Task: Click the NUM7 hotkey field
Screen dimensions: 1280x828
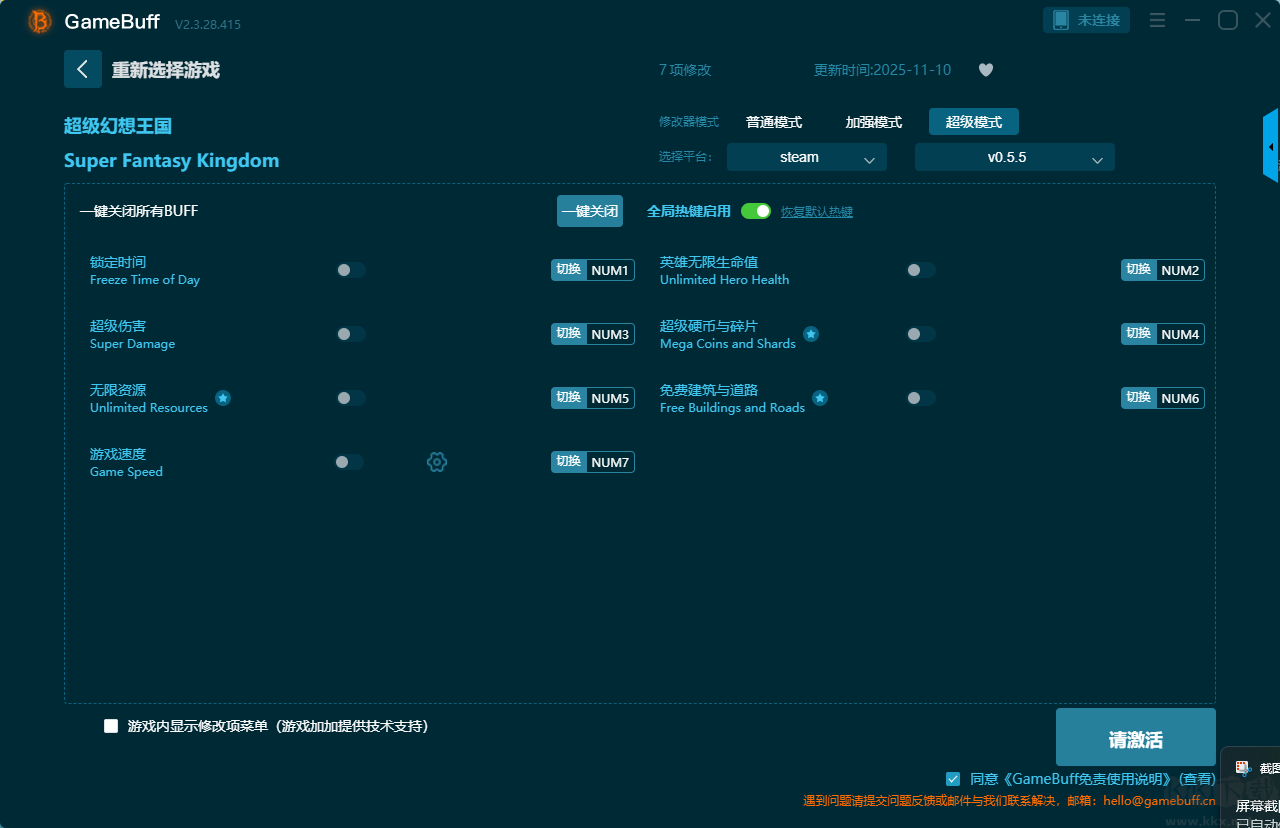Action: coord(610,462)
